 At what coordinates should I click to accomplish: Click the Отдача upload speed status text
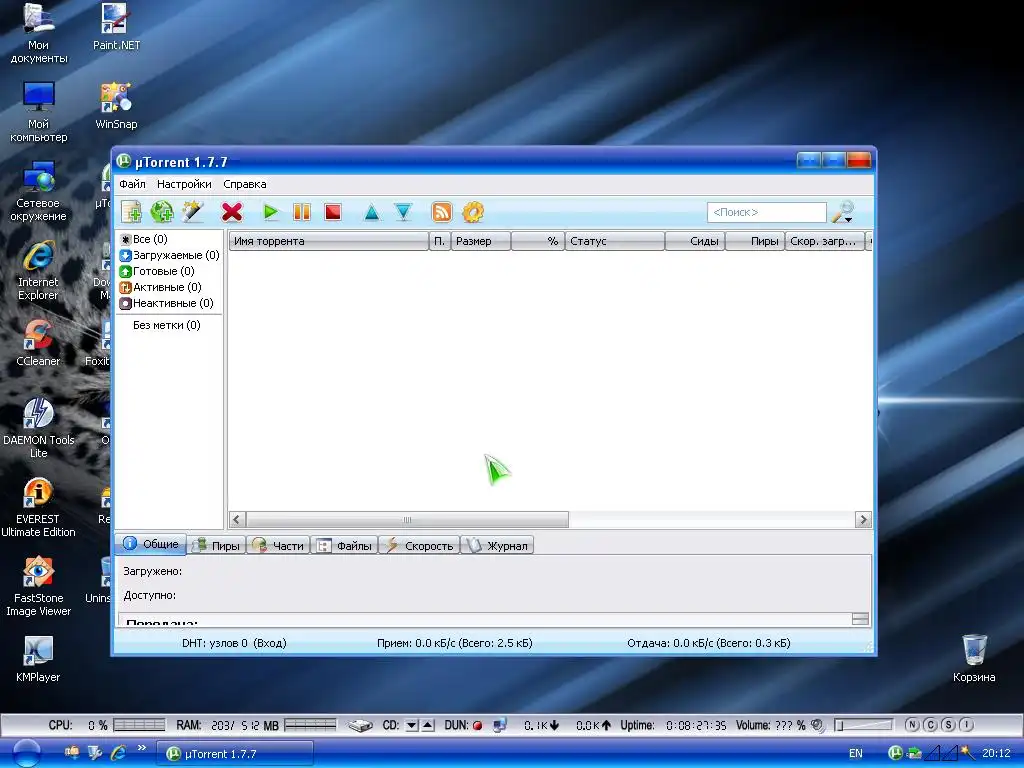pyautogui.click(x=709, y=643)
